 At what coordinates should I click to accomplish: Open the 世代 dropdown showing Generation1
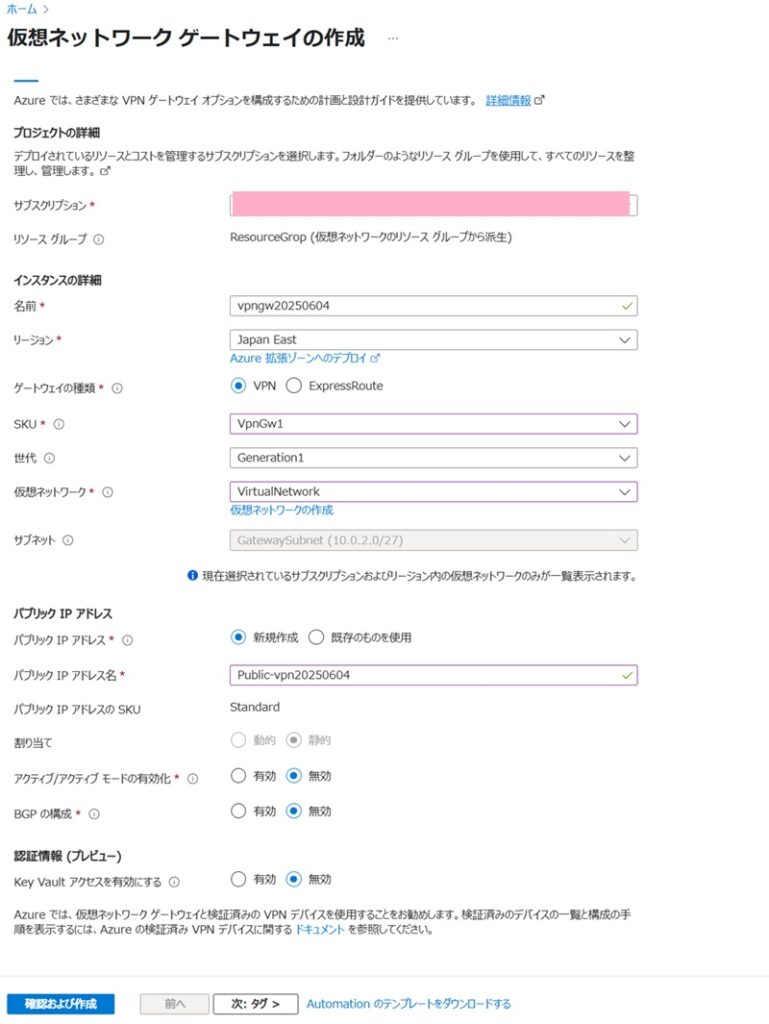pos(433,458)
